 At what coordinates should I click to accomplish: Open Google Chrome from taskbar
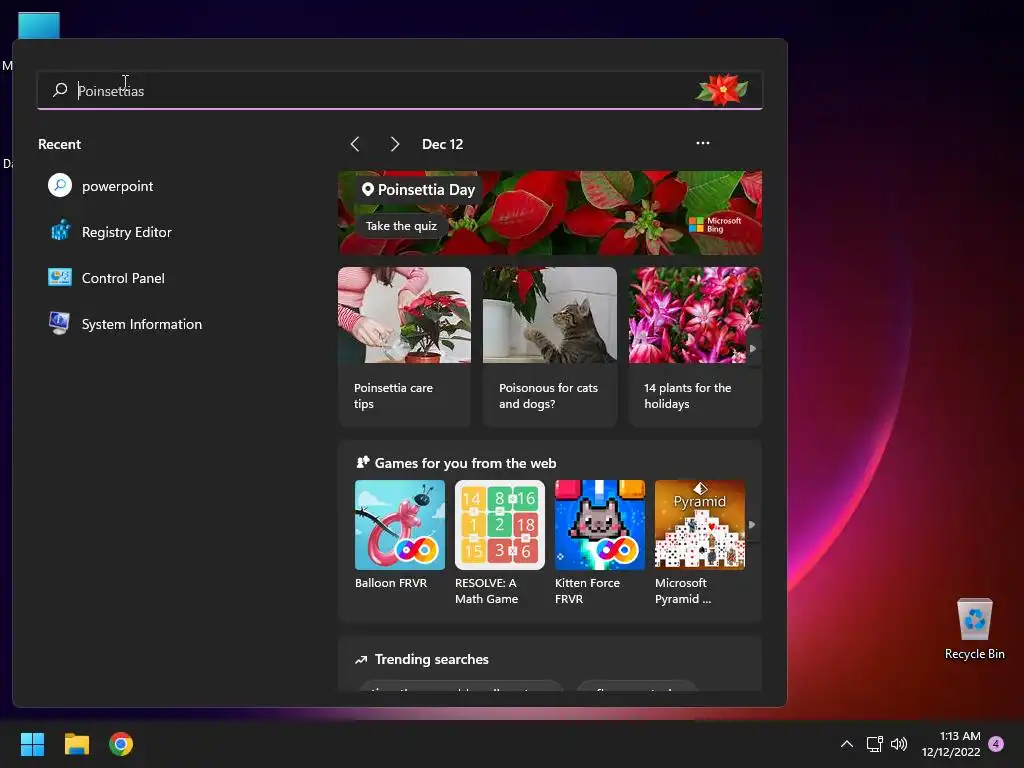[x=121, y=744]
